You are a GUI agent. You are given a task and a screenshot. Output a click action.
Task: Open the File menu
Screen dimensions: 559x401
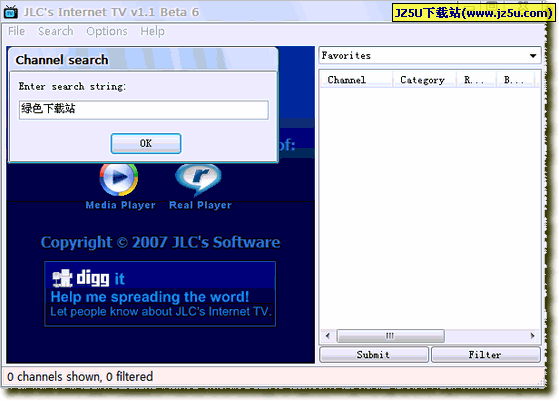click(x=16, y=31)
